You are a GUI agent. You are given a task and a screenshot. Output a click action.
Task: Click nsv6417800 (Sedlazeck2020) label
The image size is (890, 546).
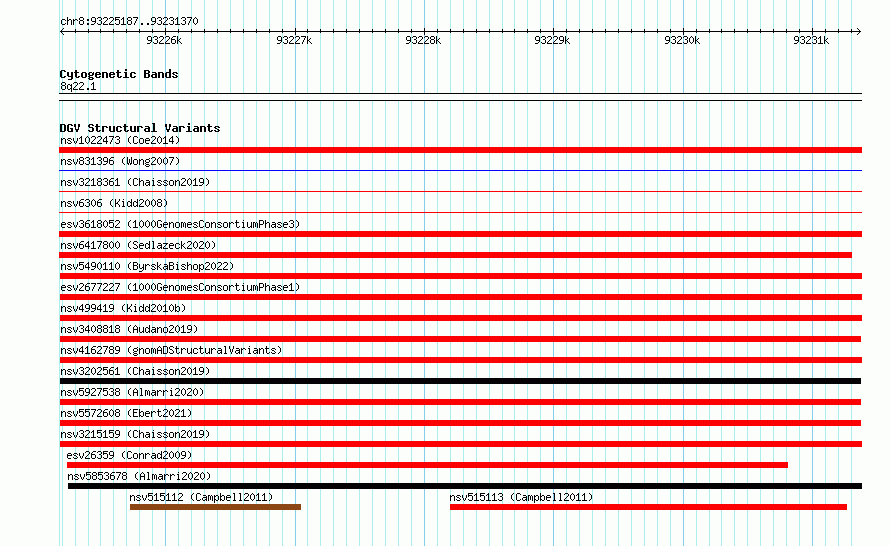point(138,245)
